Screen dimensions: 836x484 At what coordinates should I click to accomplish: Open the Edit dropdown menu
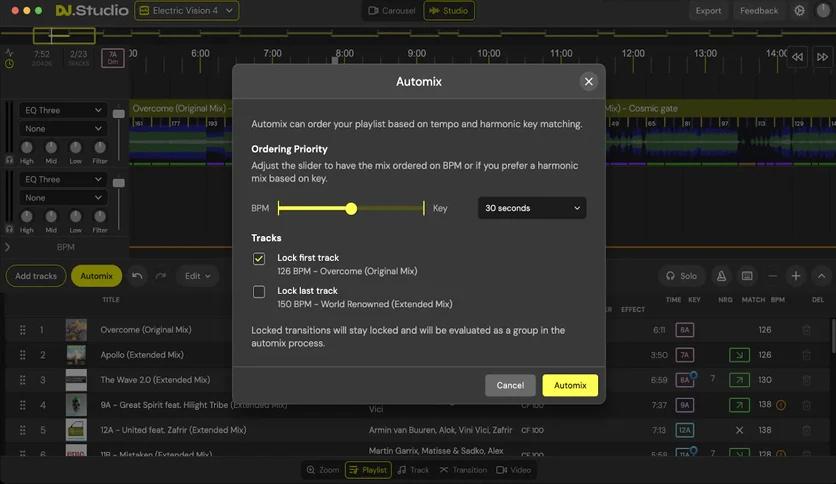(x=197, y=276)
